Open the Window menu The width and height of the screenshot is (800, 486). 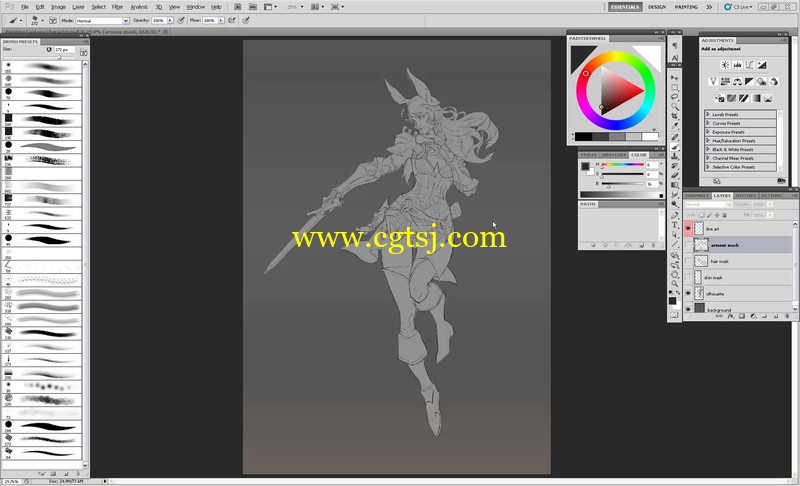click(x=195, y=7)
